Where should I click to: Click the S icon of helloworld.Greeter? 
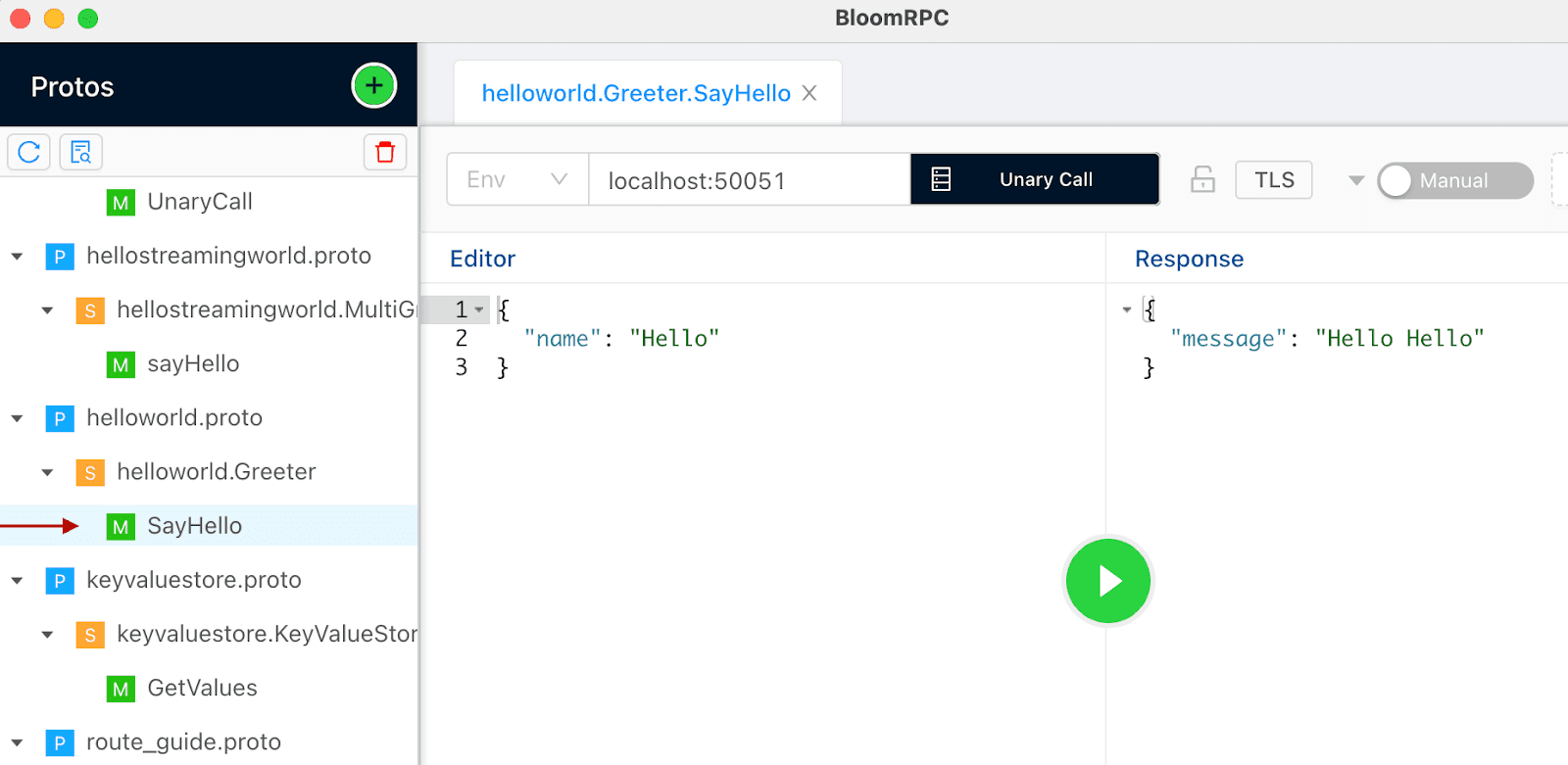click(x=90, y=473)
